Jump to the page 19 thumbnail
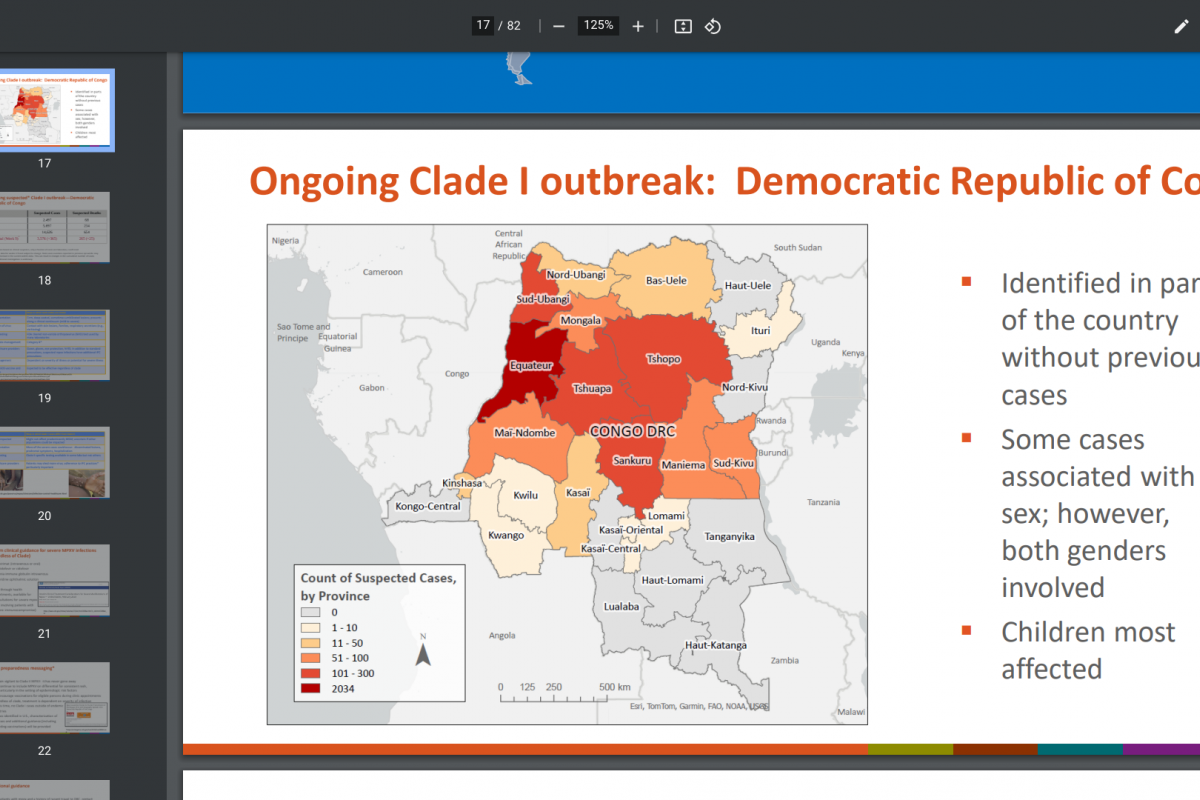Image resolution: width=1200 pixels, height=800 pixels. point(56,345)
